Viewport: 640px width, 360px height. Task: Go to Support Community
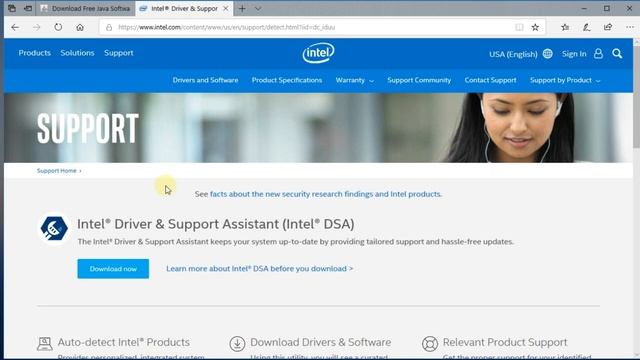point(419,80)
